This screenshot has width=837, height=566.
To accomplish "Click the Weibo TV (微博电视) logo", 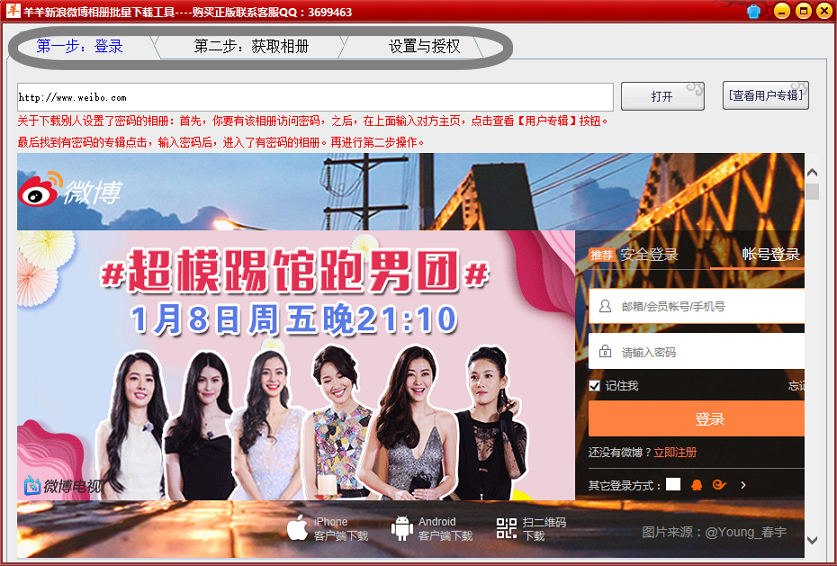I will (x=62, y=487).
